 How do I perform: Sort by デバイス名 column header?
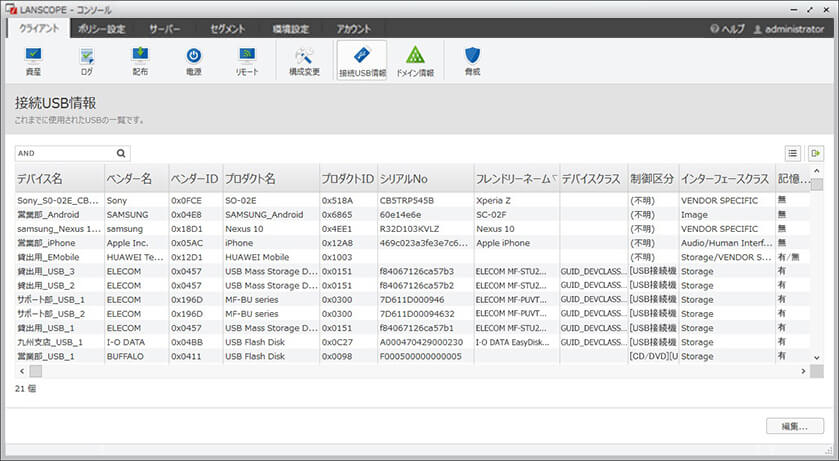tap(59, 179)
